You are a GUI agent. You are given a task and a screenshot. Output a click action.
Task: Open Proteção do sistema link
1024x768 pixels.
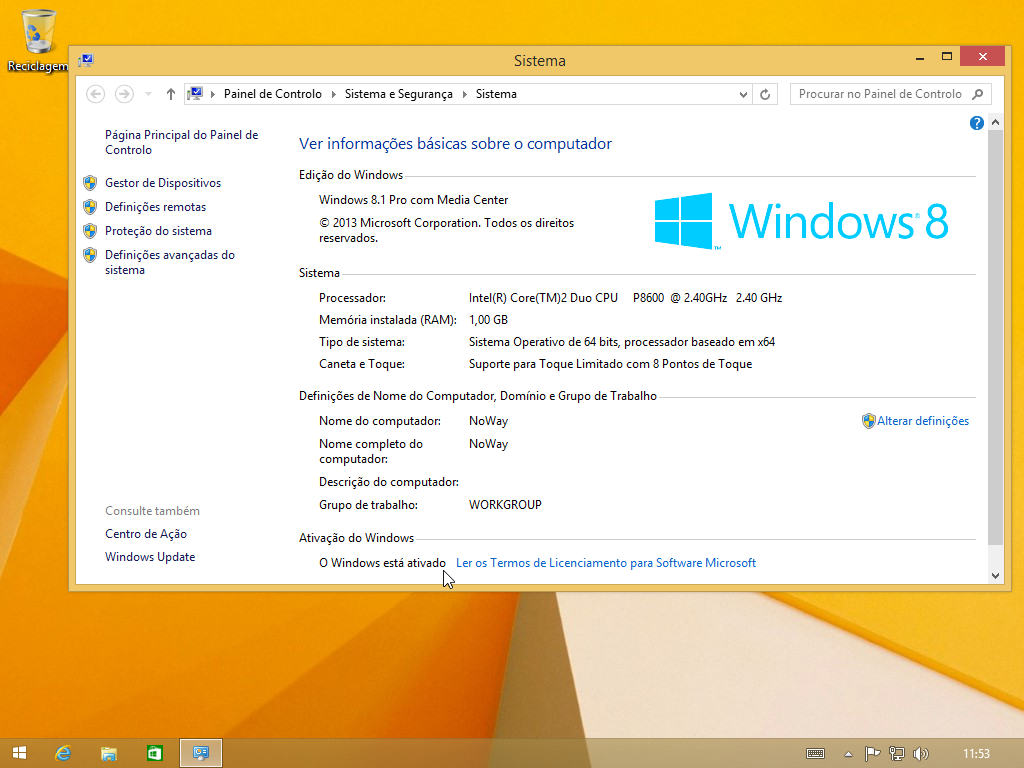point(158,231)
